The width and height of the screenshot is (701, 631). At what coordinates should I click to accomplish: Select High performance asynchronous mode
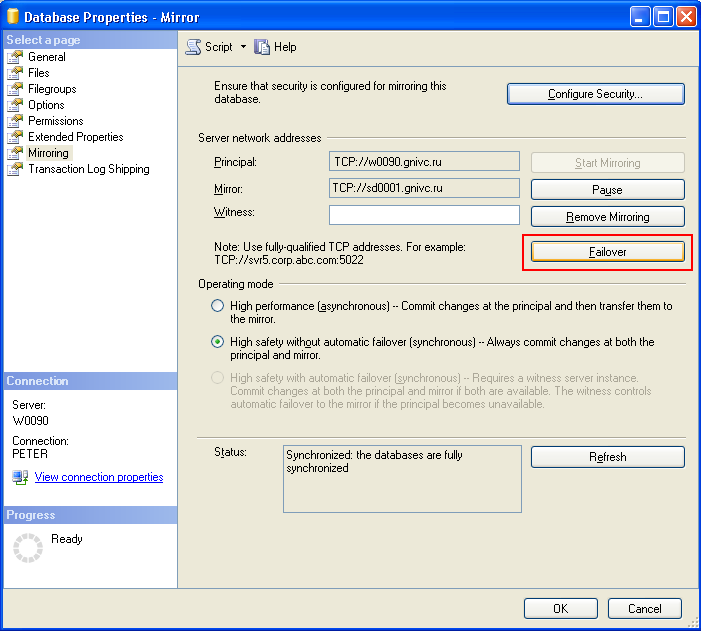pos(217,306)
